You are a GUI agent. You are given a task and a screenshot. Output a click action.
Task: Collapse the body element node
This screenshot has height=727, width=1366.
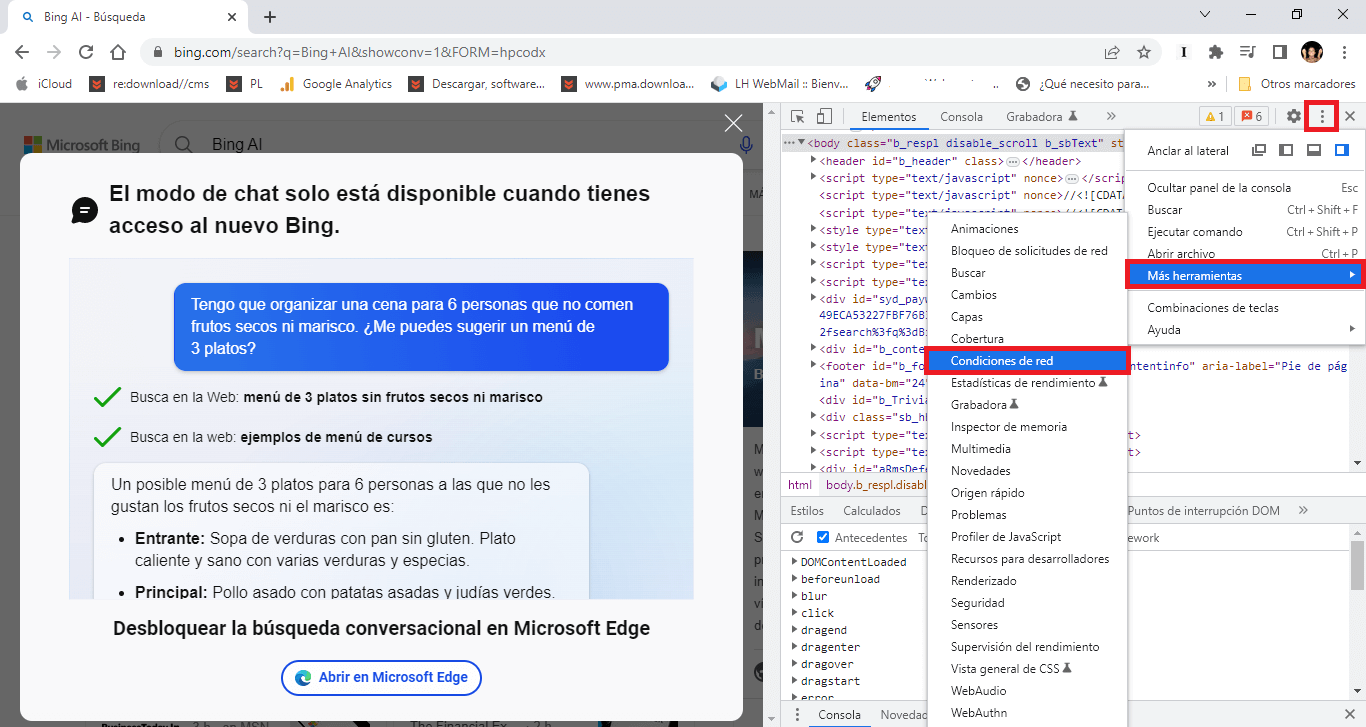pos(801,143)
